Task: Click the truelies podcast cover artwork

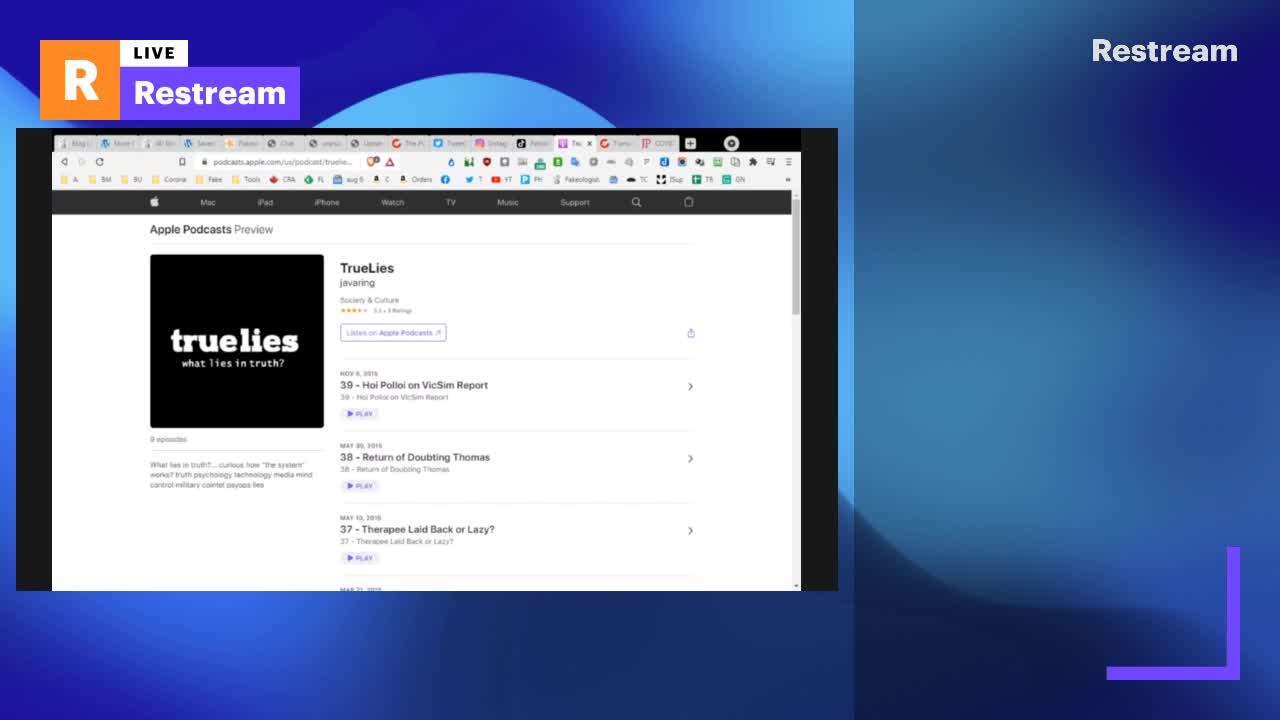Action: pos(237,341)
